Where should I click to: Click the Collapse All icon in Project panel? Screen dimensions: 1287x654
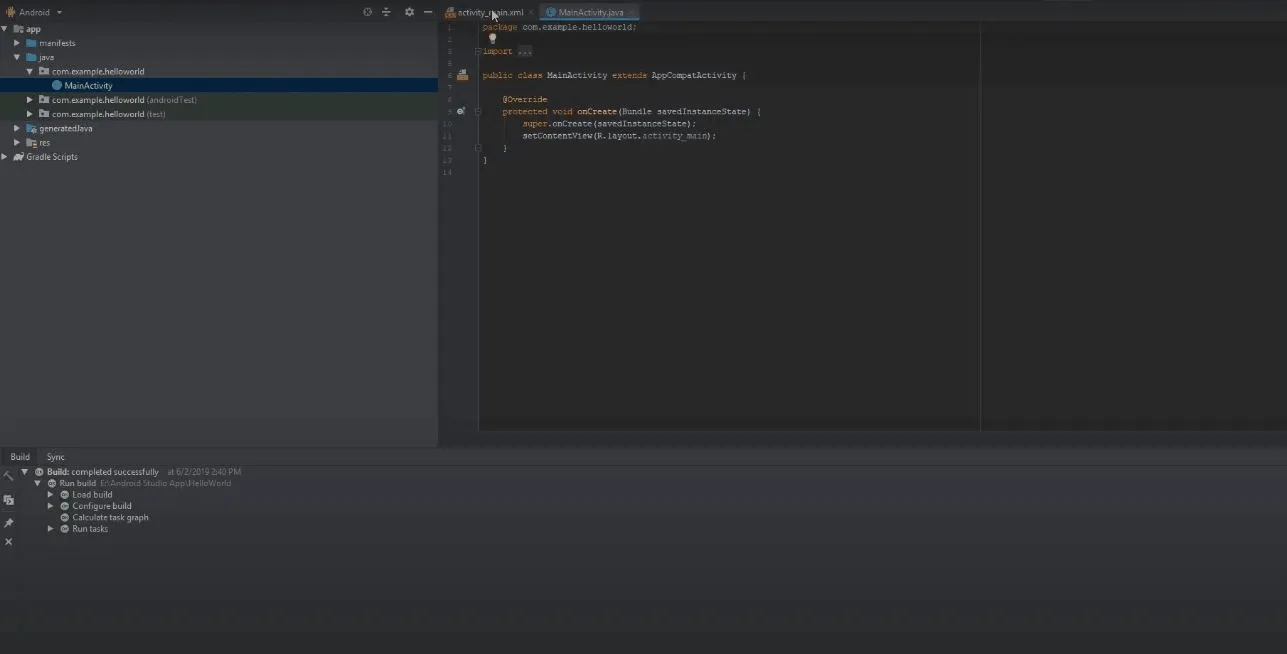click(386, 12)
